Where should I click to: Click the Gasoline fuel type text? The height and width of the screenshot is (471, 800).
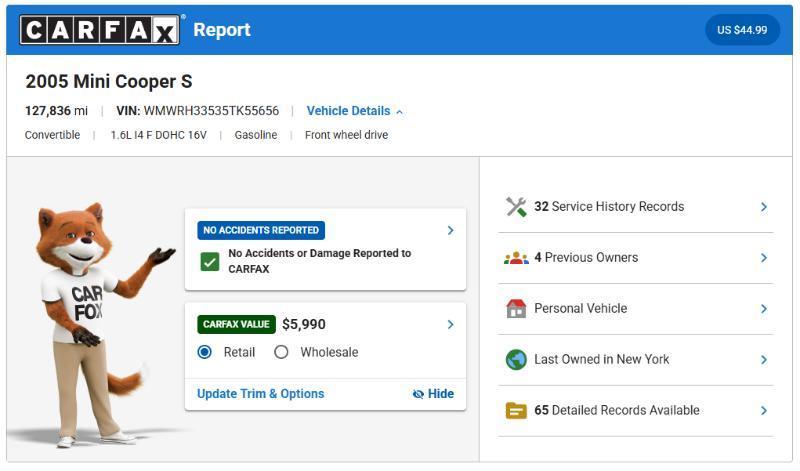click(x=256, y=135)
